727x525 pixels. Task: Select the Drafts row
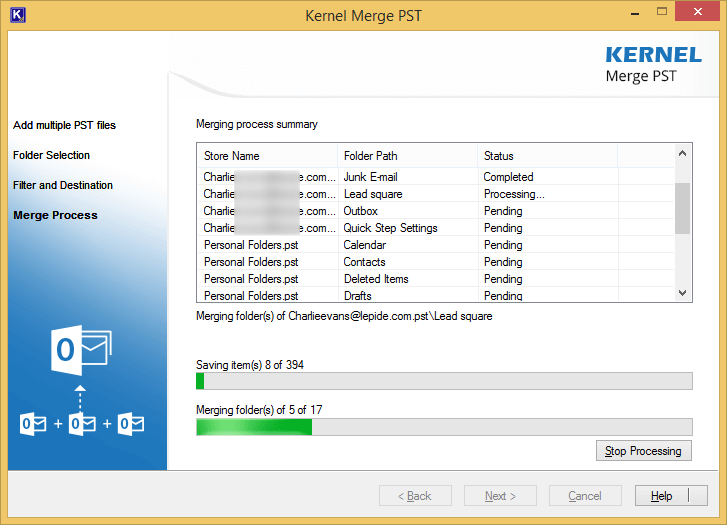pyautogui.click(x=435, y=295)
